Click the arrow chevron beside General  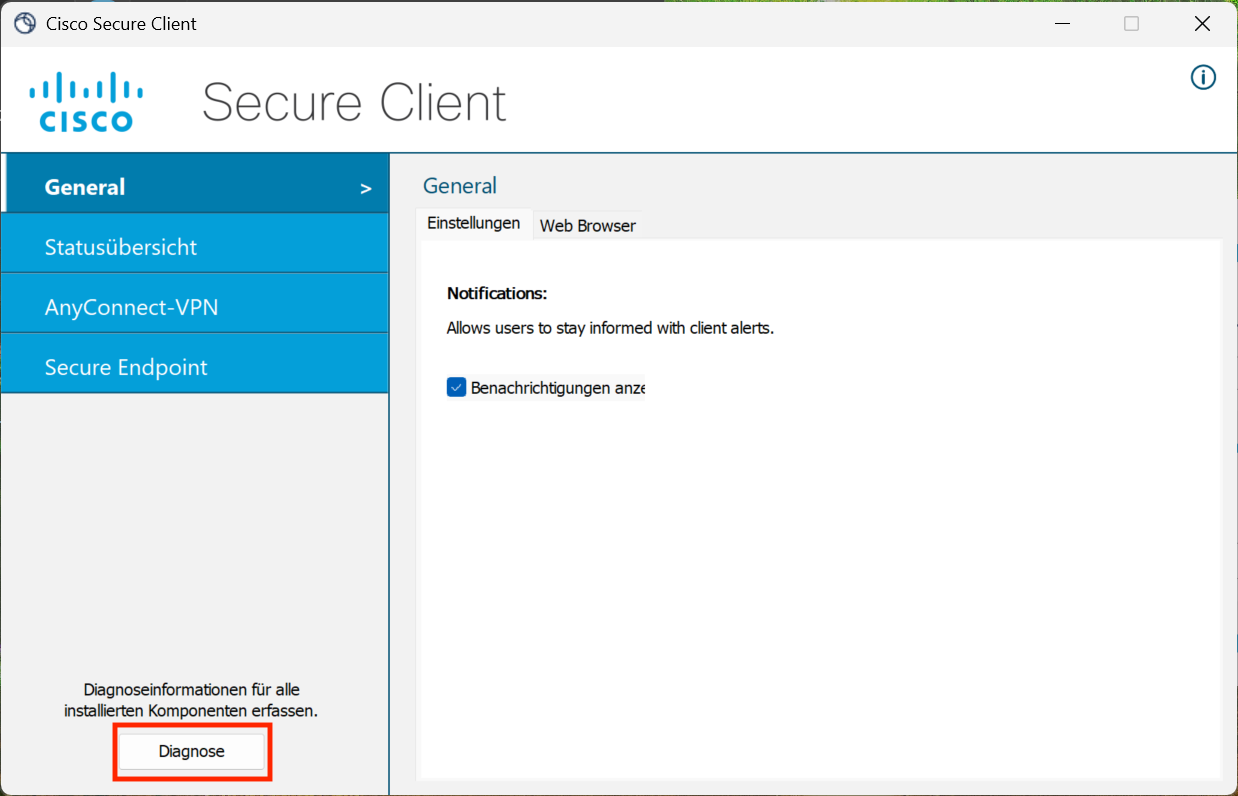coord(366,188)
